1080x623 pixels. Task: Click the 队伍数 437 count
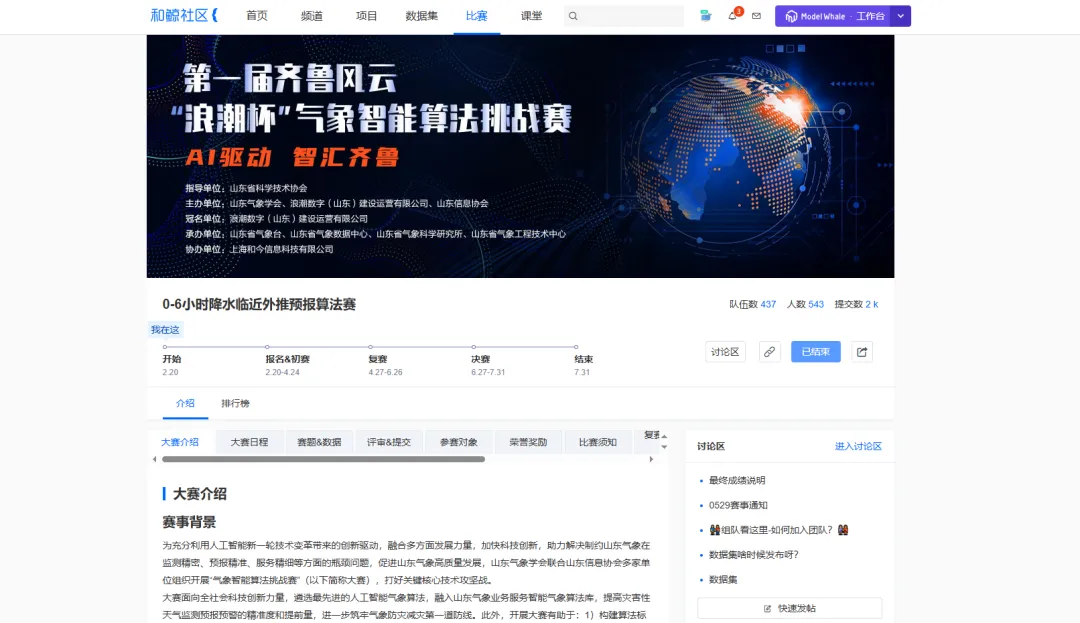tap(752, 304)
